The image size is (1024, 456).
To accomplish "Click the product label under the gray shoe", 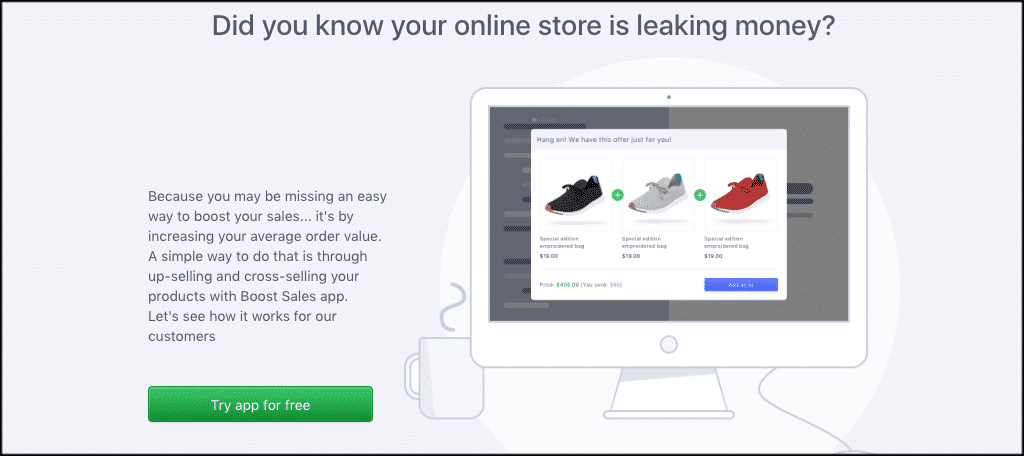I will coord(644,242).
